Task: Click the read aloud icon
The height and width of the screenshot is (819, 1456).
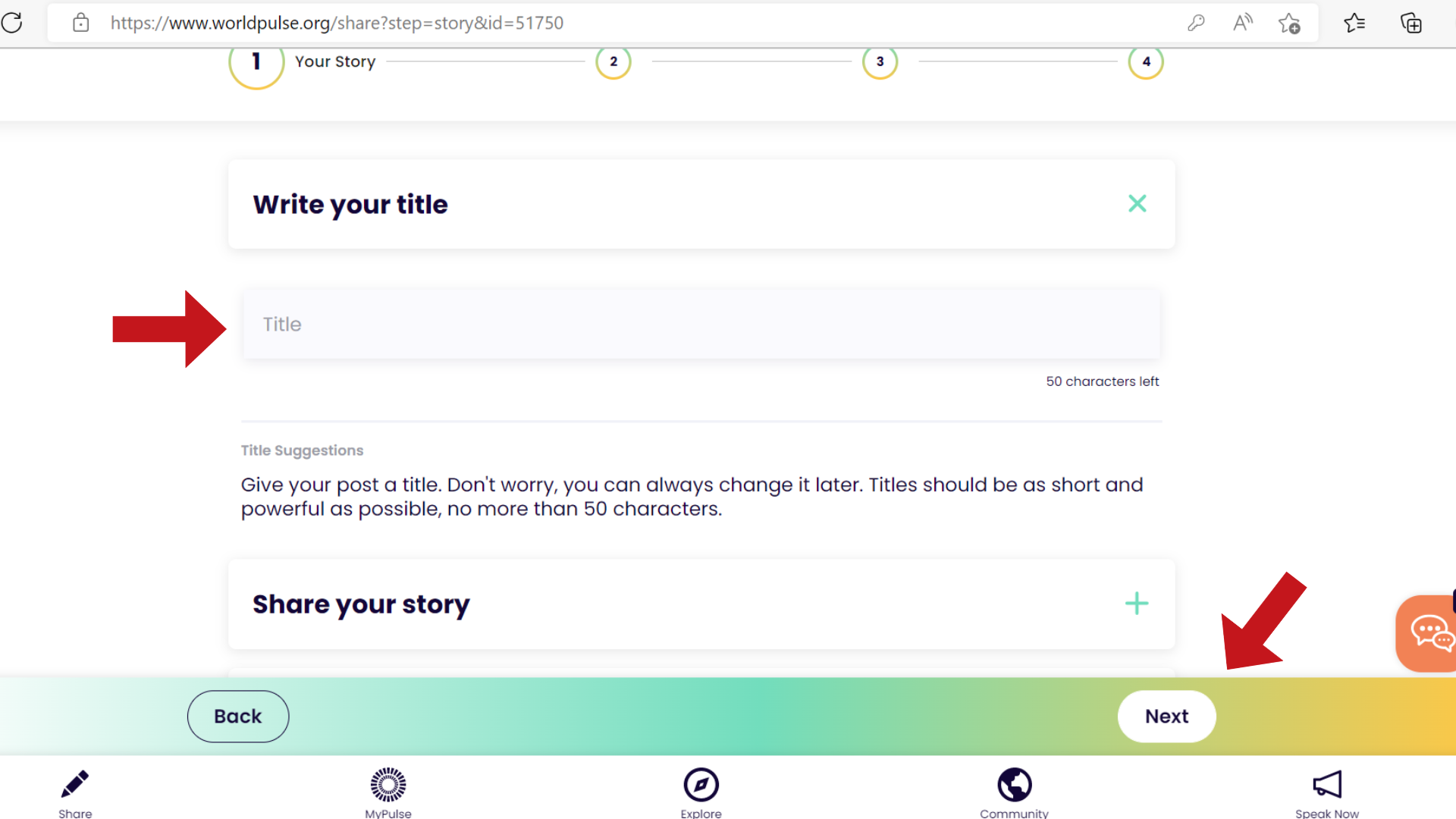Action: pyautogui.click(x=1242, y=23)
